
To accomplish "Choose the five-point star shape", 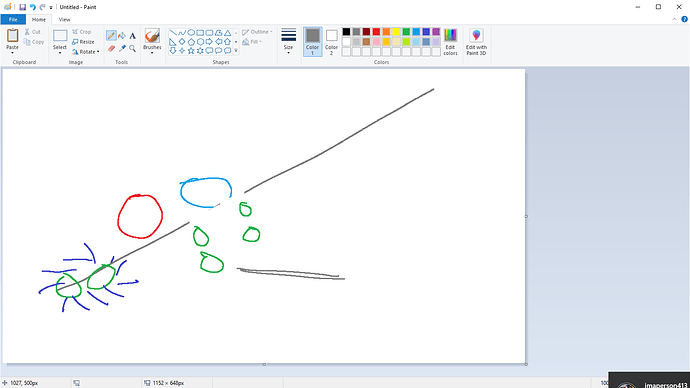I will pyautogui.click(x=191, y=51).
